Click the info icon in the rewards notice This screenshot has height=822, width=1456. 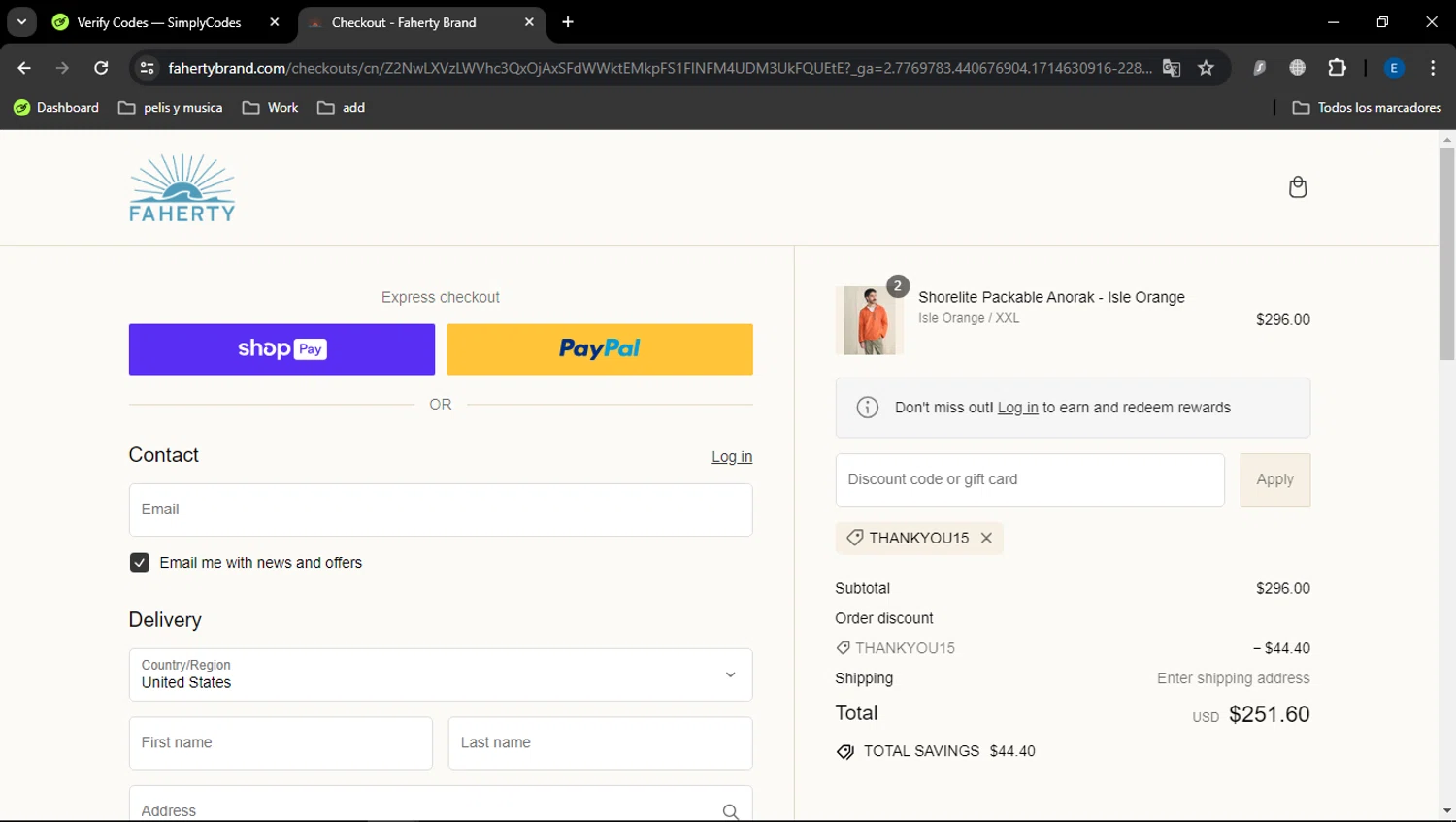868,408
